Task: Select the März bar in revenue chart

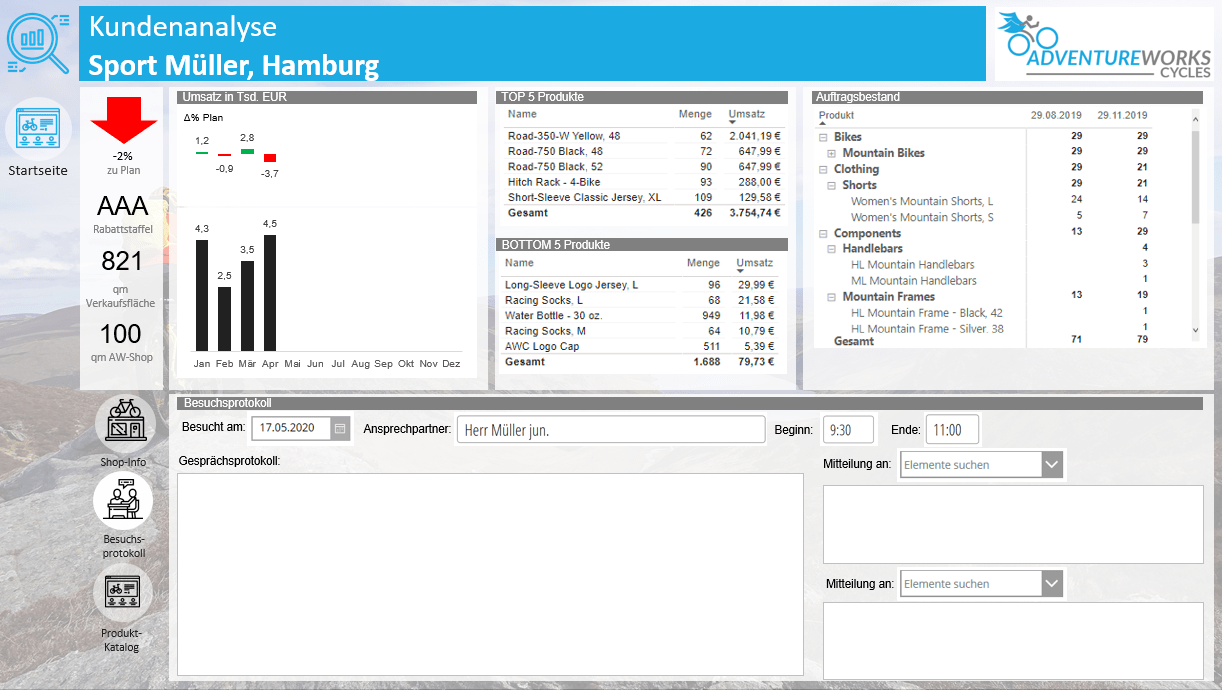Action: click(247, 305)
